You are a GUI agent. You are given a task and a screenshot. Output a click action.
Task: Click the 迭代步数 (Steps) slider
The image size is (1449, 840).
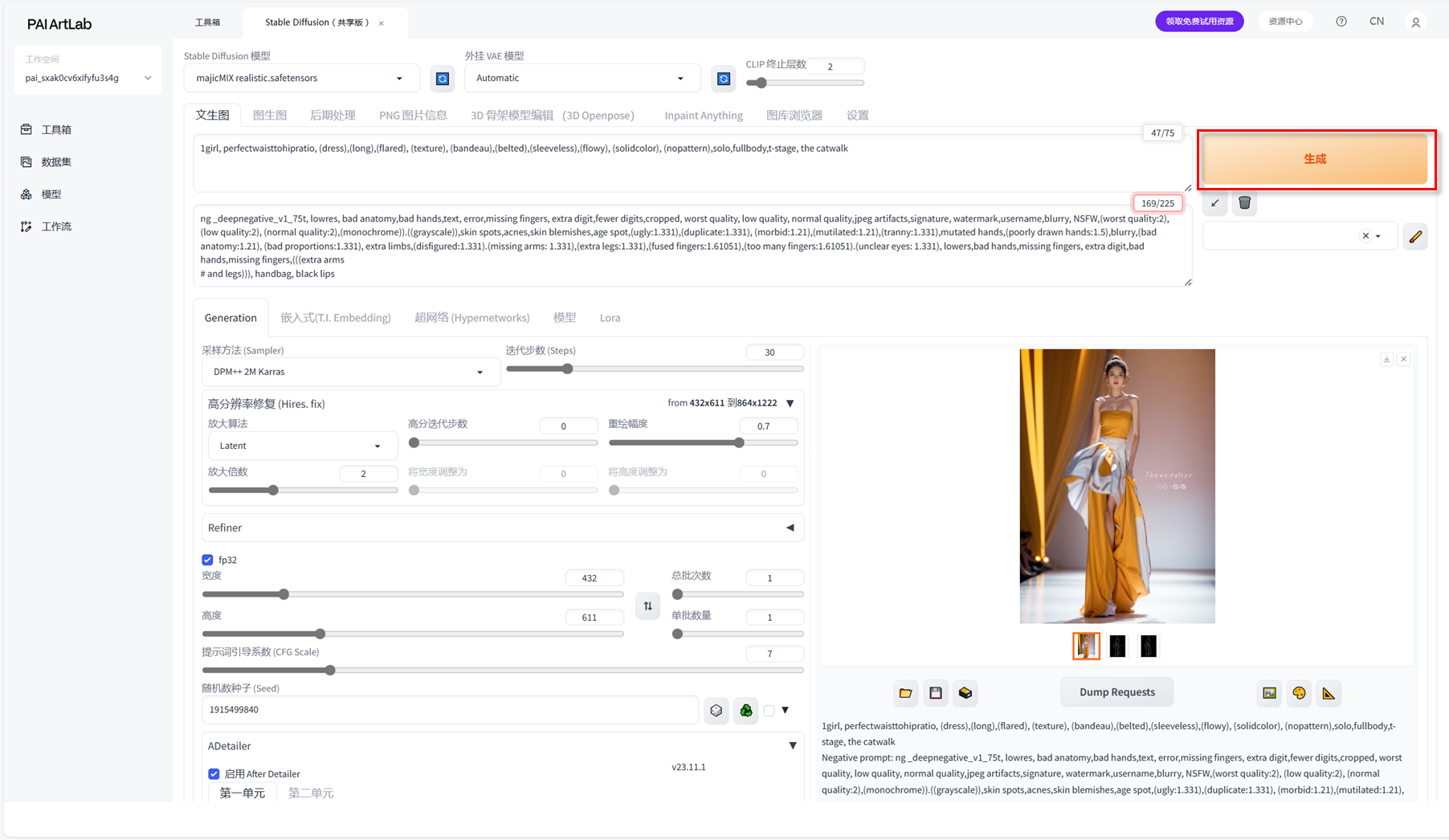point(655,369)
